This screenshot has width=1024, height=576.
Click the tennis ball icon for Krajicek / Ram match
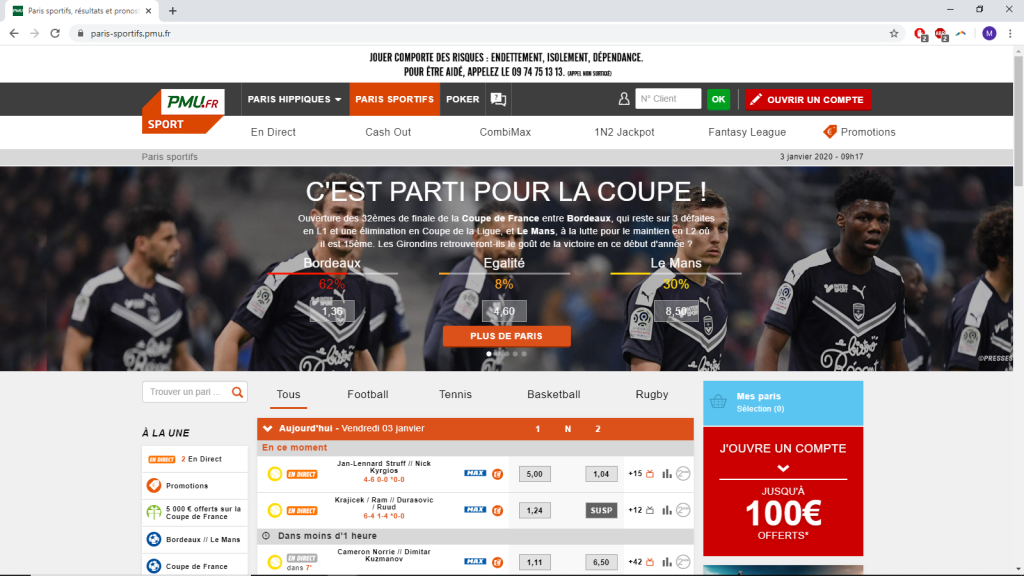click(275, 511)
